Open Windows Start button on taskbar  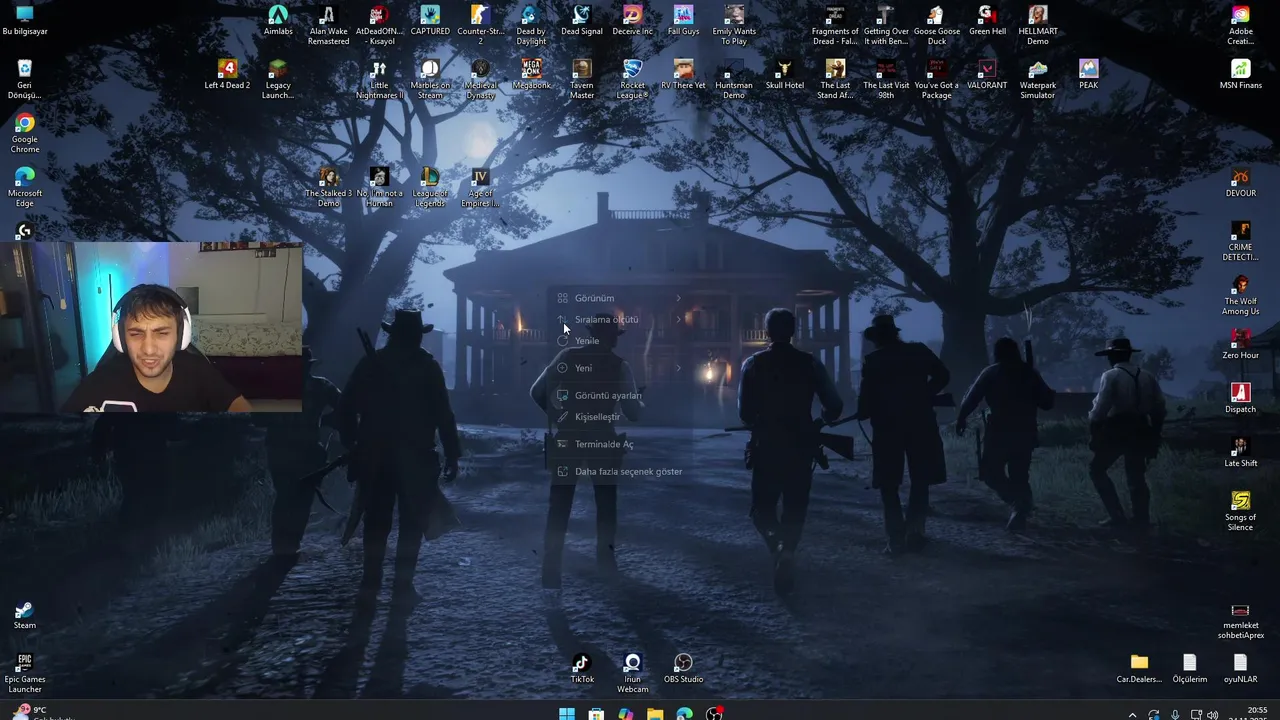[x=567, y=713]
